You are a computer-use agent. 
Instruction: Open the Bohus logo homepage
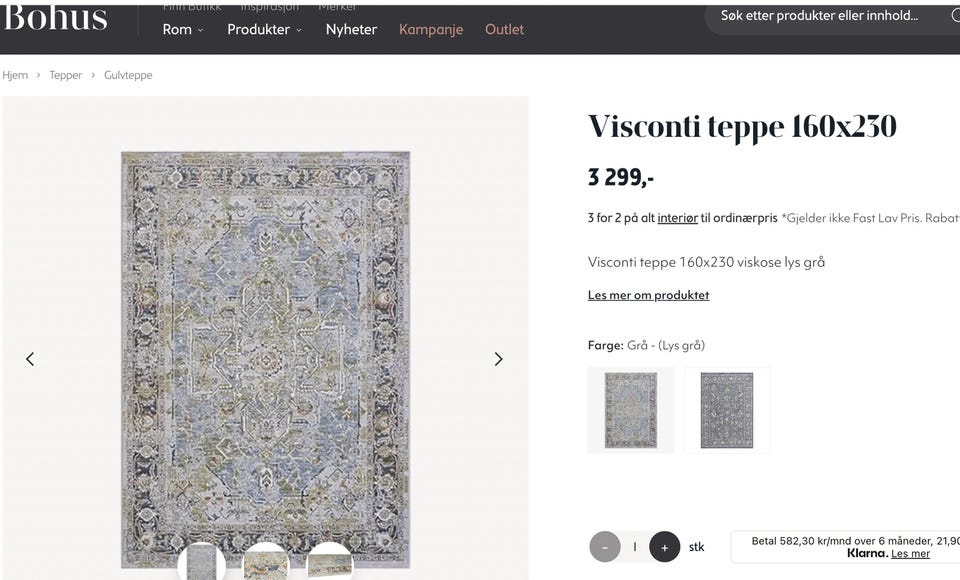tap(55, 17)
